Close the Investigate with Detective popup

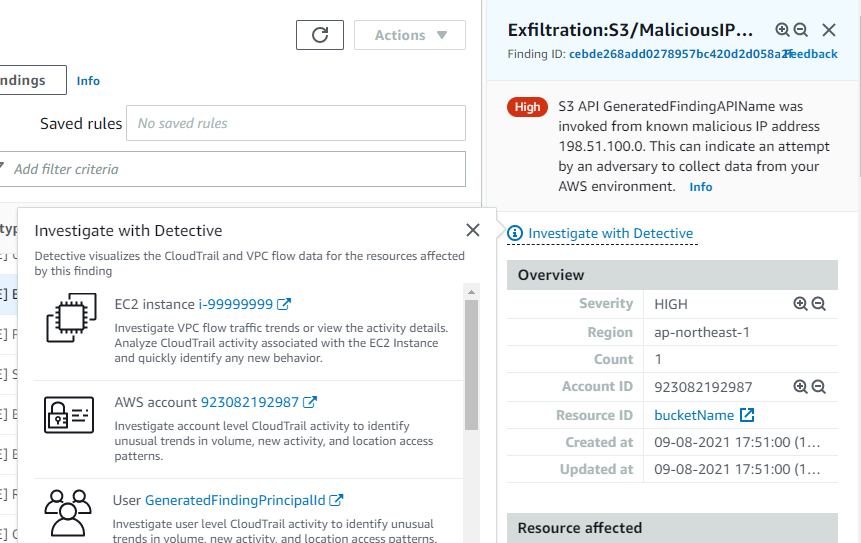pos(473,230)
